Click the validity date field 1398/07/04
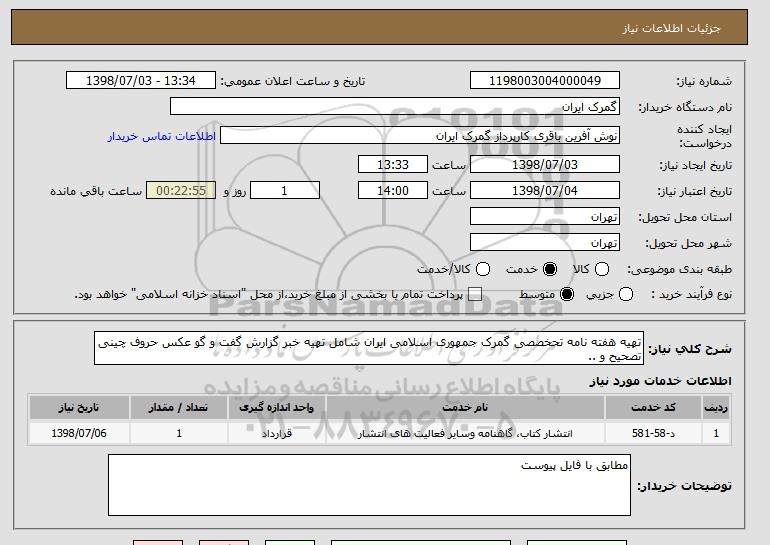 (545, 191)
